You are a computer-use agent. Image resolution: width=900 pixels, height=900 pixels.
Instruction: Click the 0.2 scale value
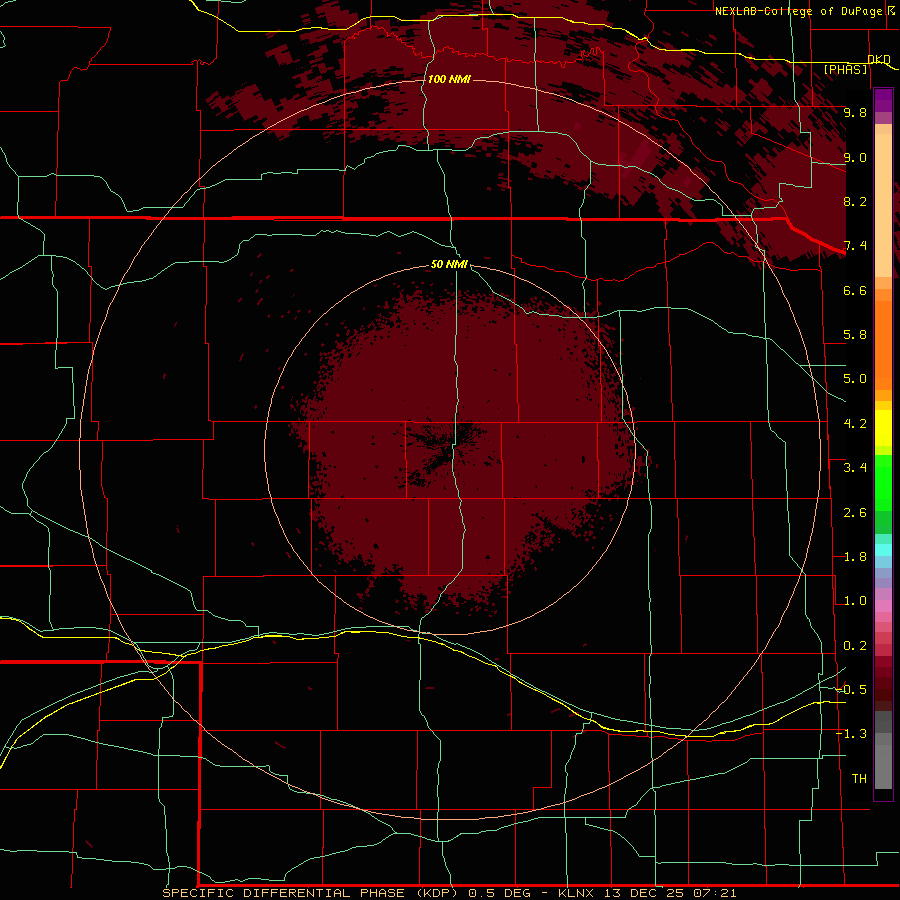[x=855, y=646]
